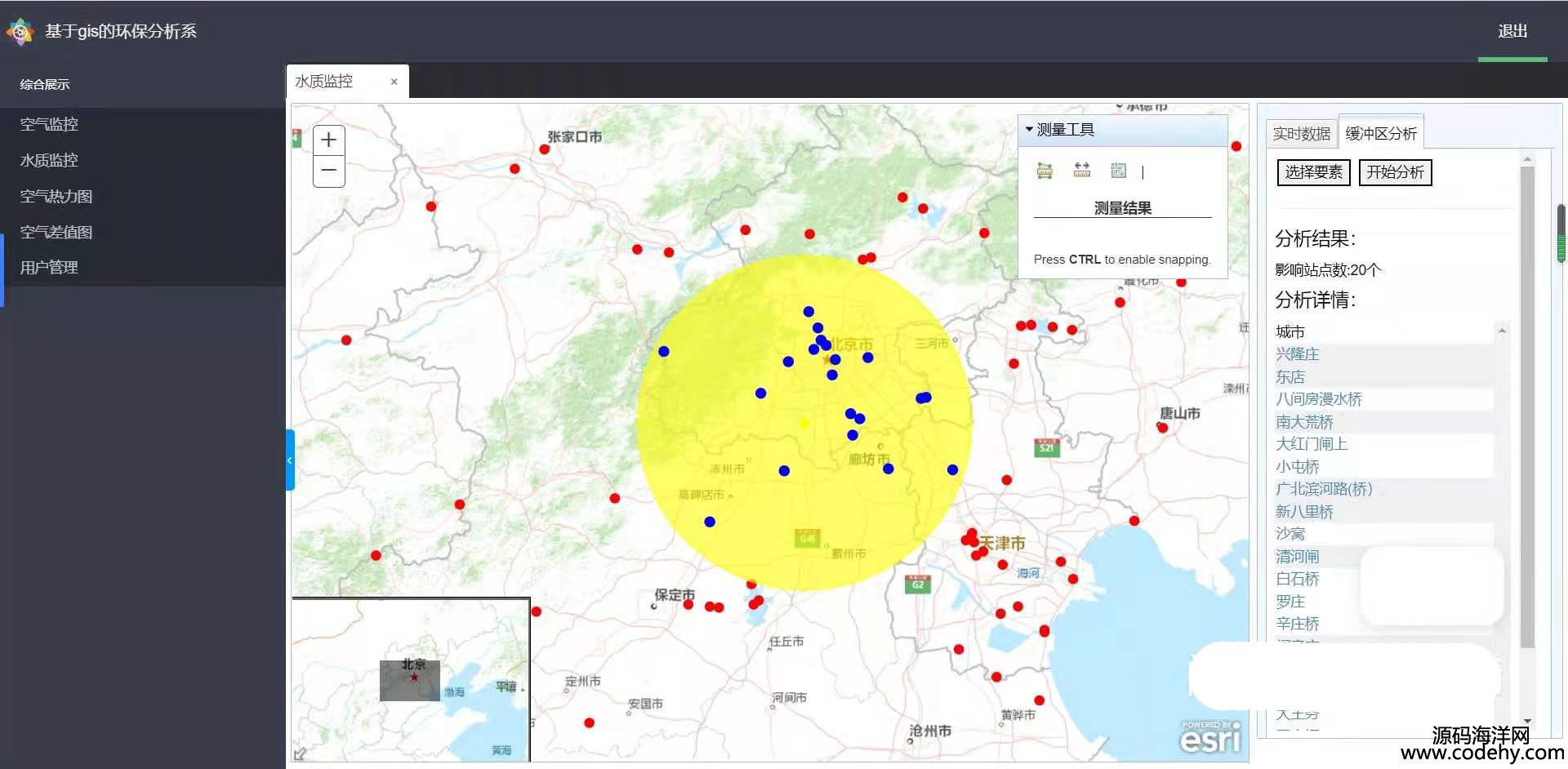This screenshot has width=1568, height=769.
Task: Click the 选择要素 button
Action: point(1313,172)
